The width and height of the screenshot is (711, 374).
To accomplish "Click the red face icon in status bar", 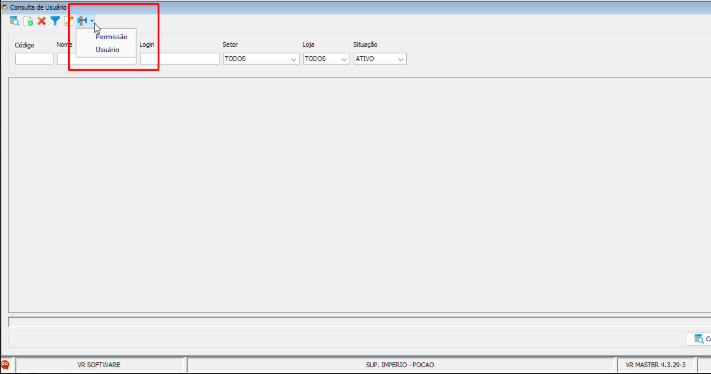I will (x=5, y=364).
